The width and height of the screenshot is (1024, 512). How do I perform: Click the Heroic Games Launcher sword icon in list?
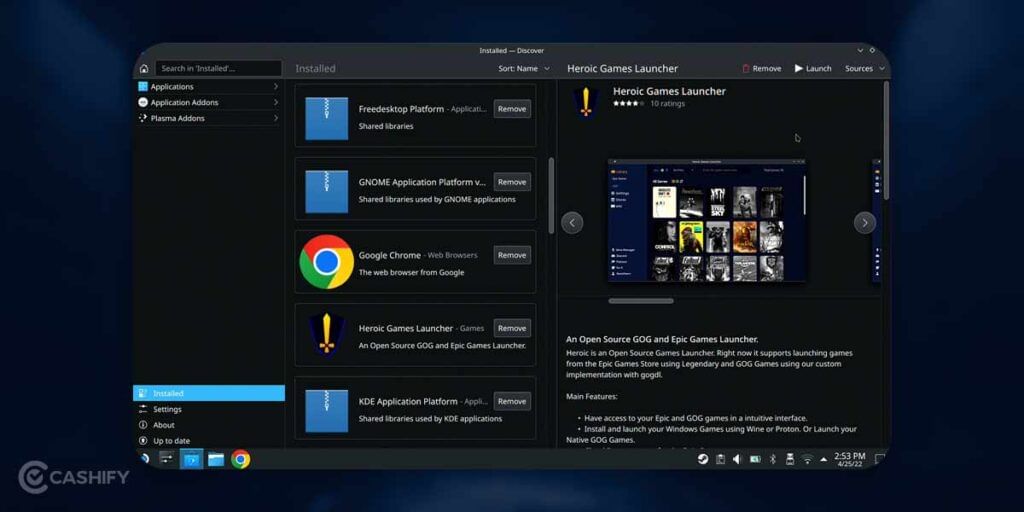click(327, 334)
